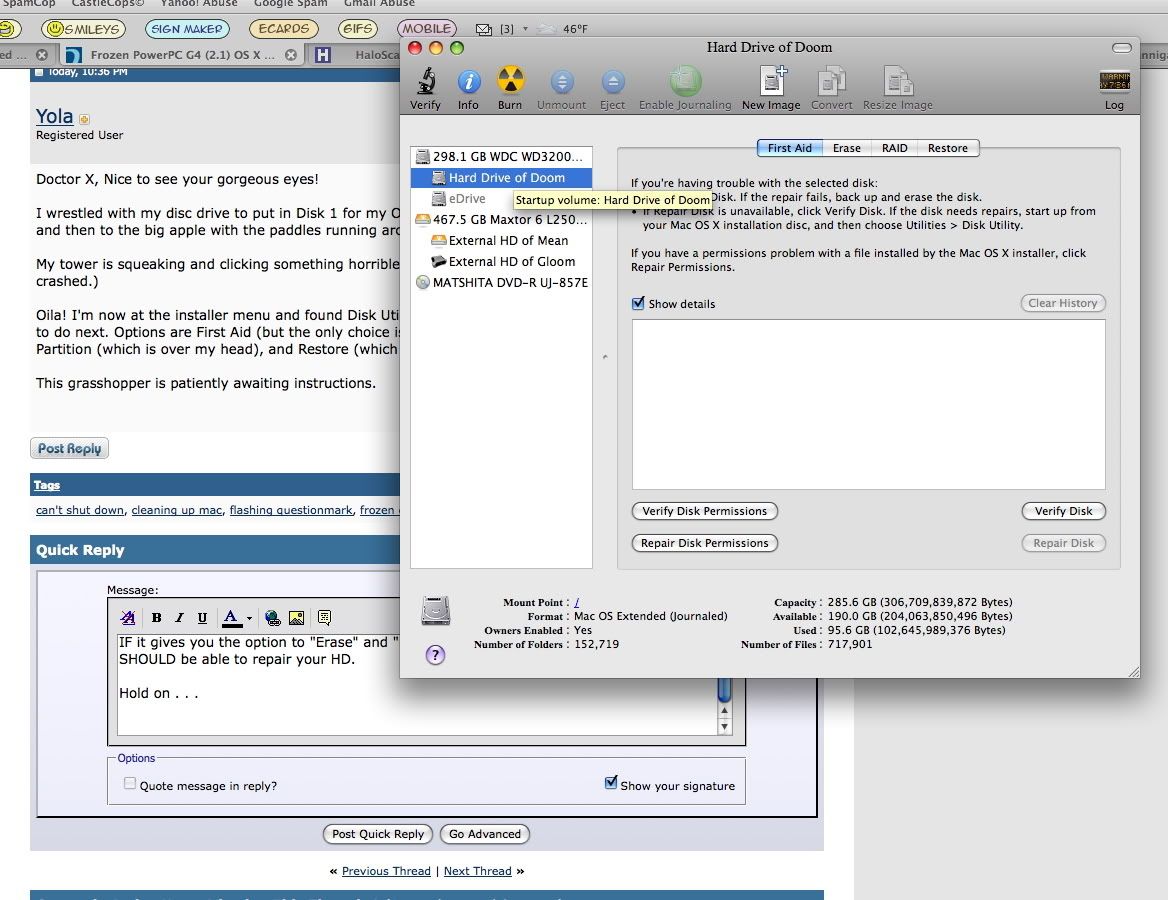The width and height of the screenshot is (1168, 900).
Task: Click the Unmount toolbar icon
Action: 562,81
